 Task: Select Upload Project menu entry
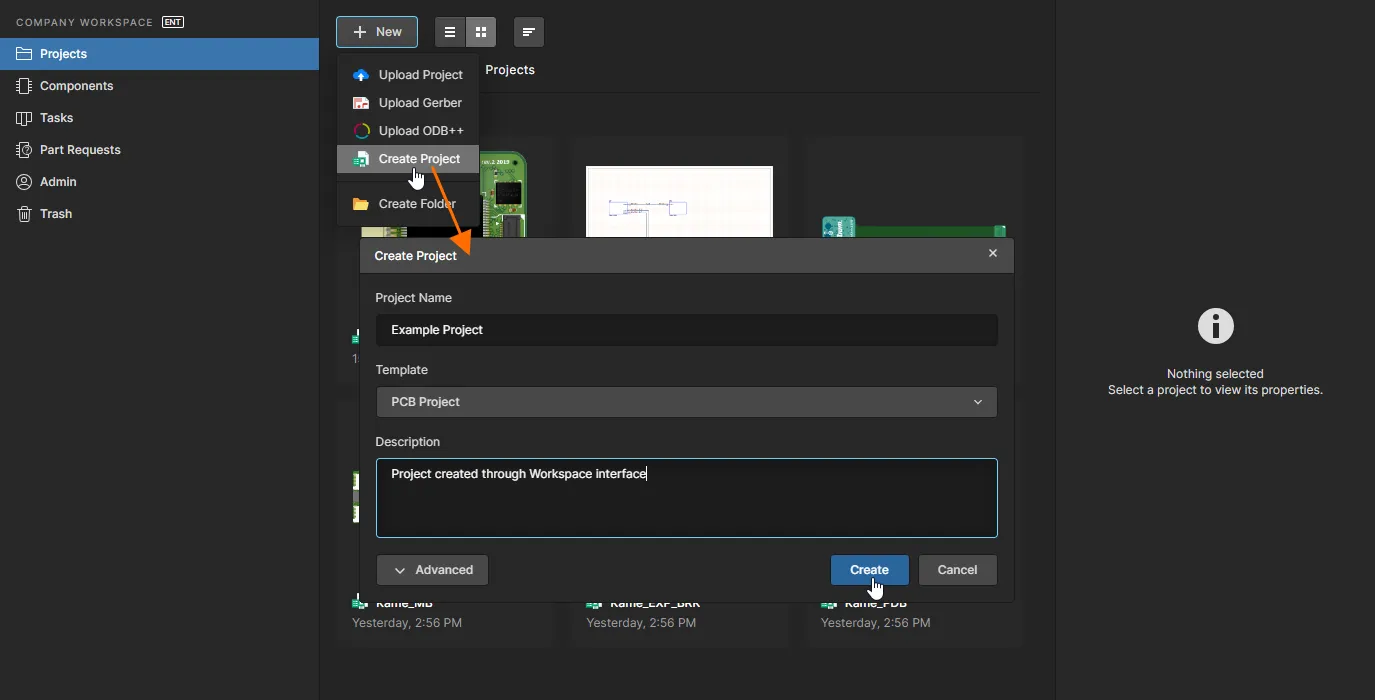point(408,75)
